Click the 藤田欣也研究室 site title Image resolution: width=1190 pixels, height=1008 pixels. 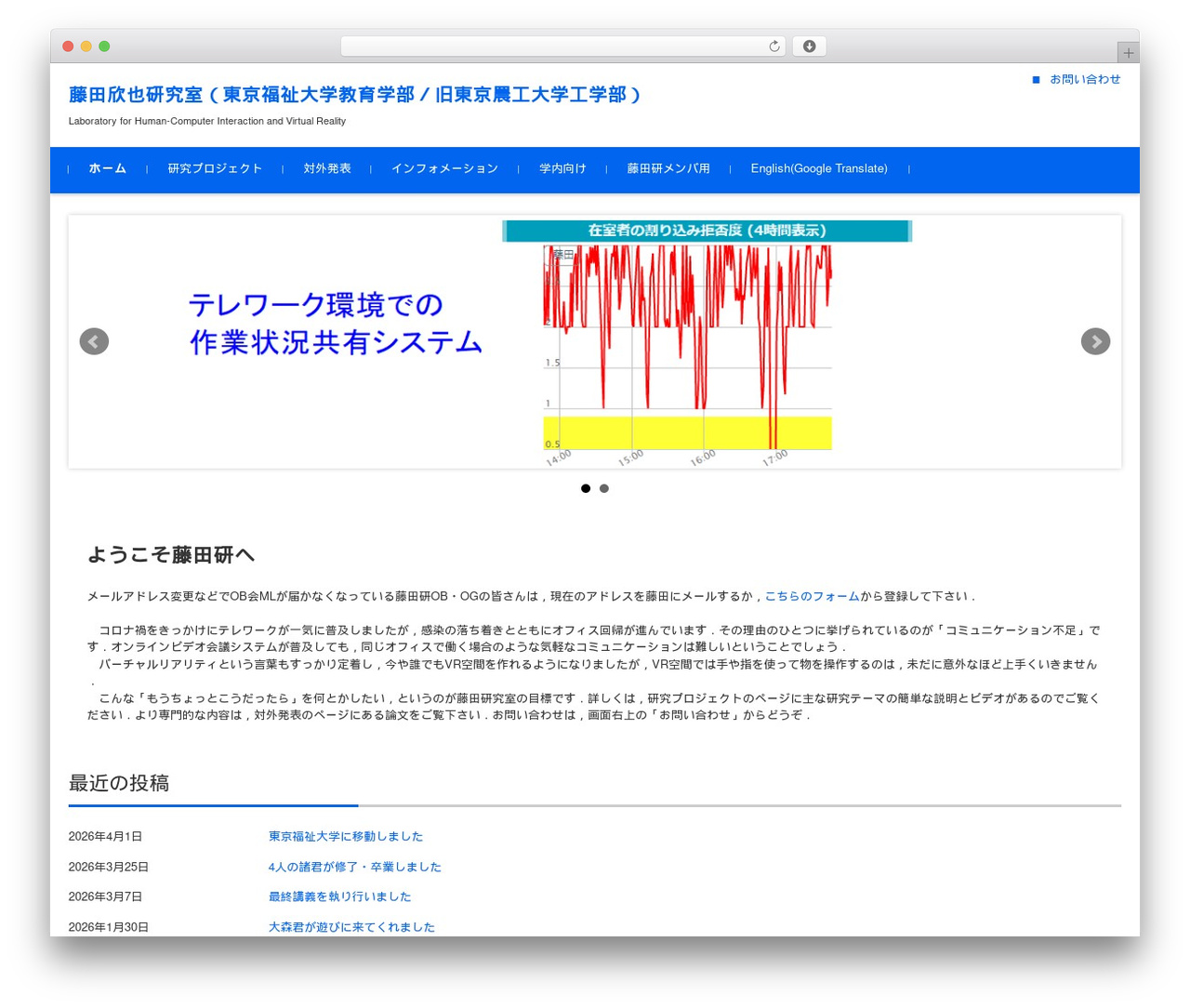(355, 95)
